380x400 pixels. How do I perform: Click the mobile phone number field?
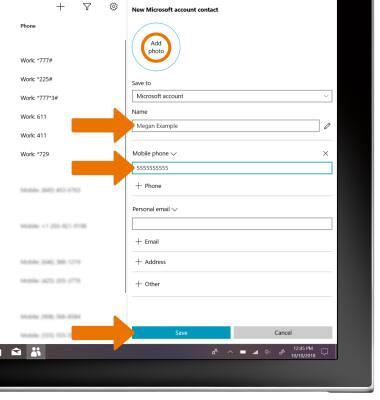point(232,168)
